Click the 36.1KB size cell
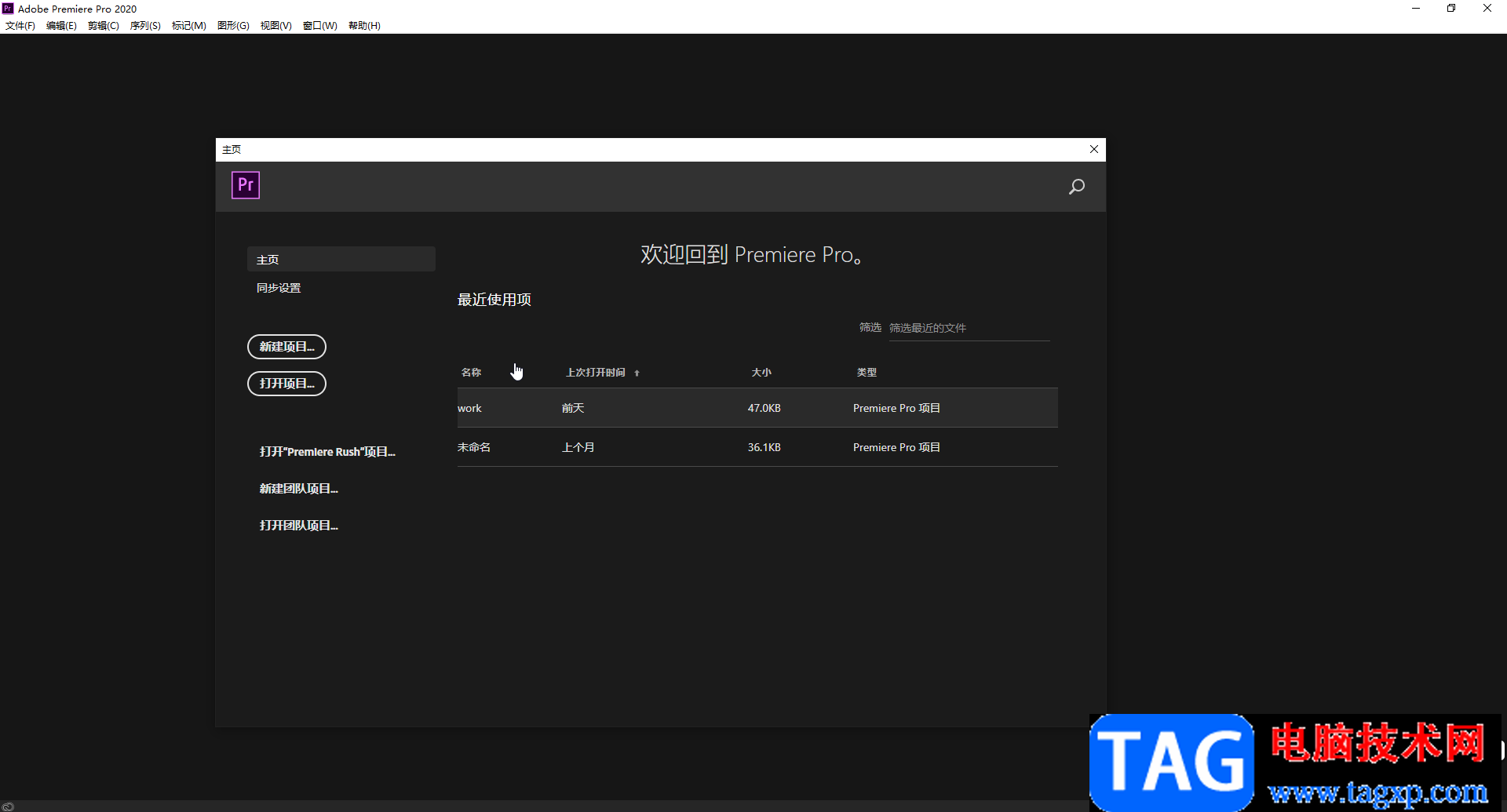This screenshot has height=812, width=1507. 764,447
